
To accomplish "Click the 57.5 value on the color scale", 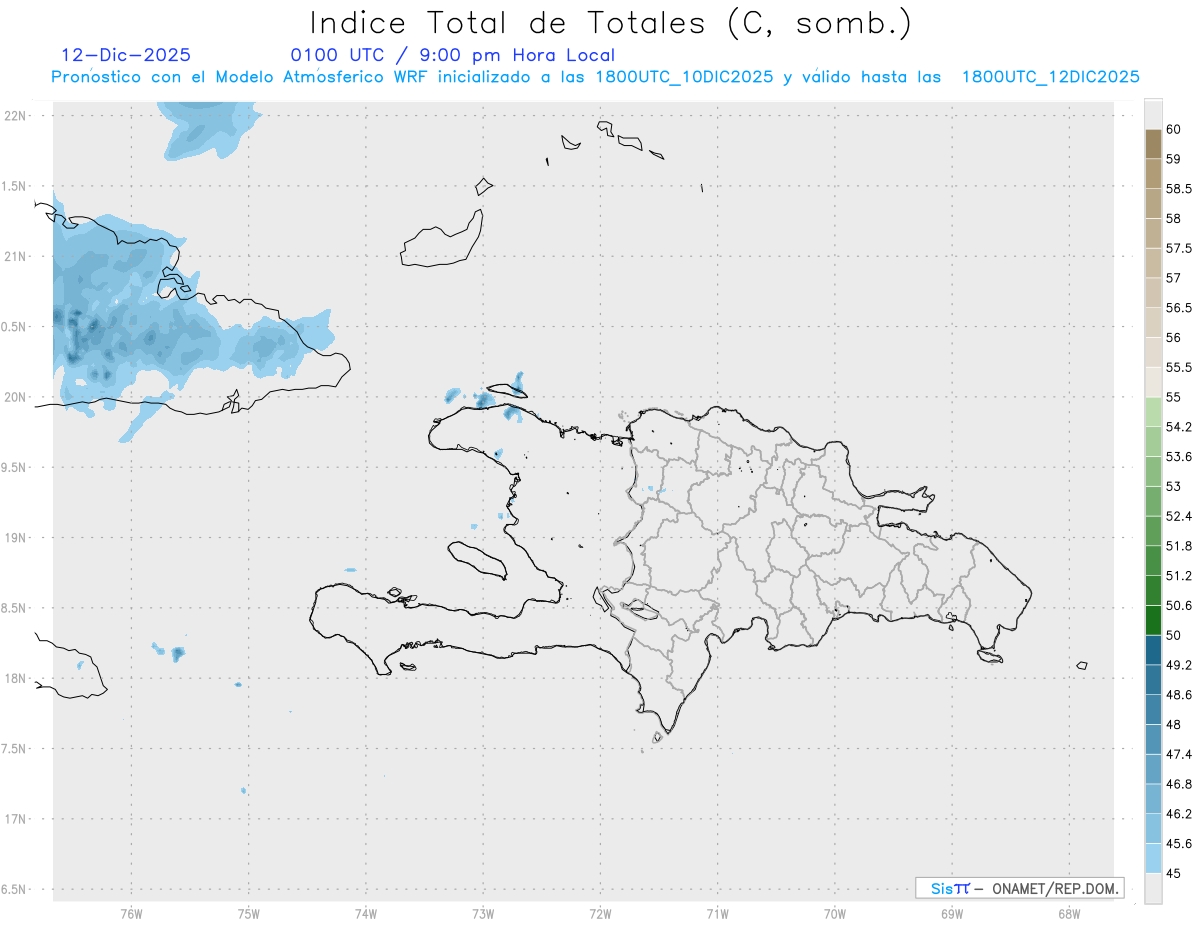I will coord(1178,248).
